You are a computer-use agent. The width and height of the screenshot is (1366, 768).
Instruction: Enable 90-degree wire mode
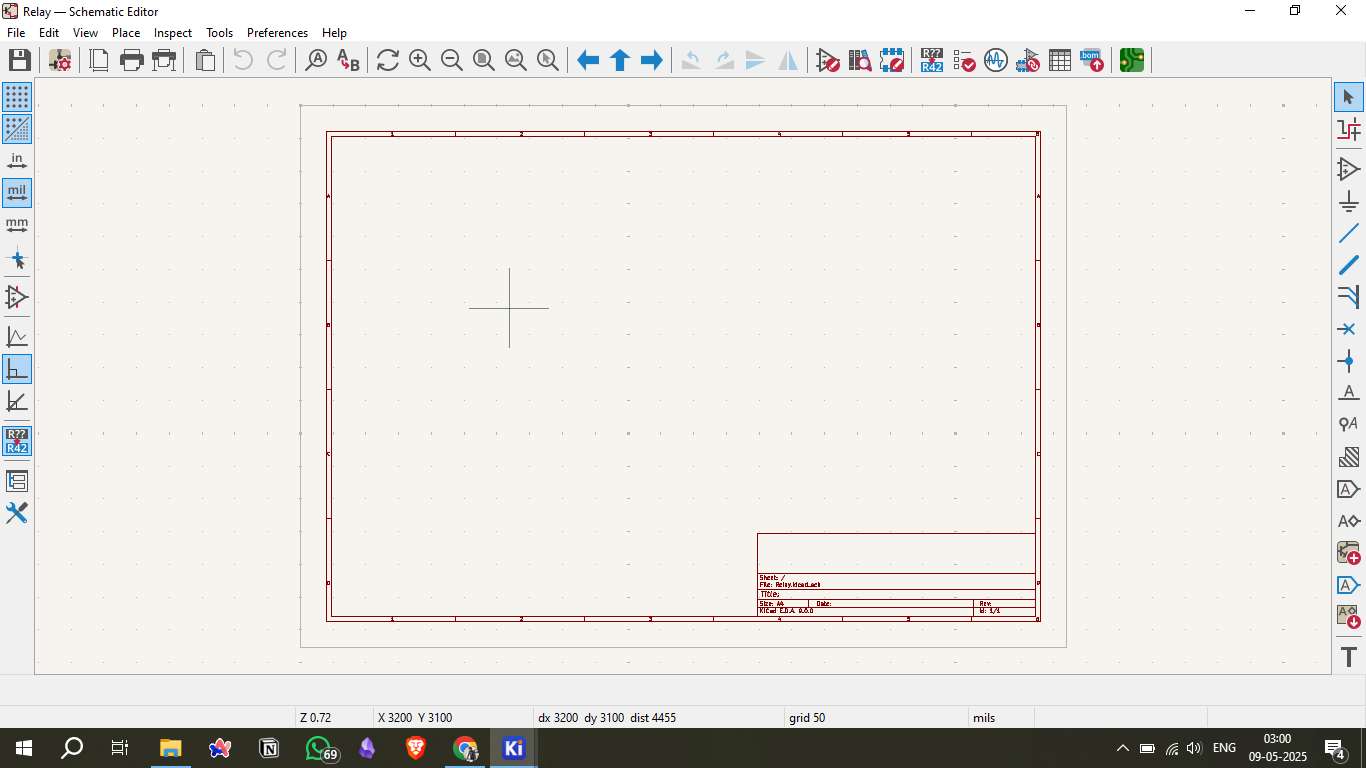tap(17, 369)
